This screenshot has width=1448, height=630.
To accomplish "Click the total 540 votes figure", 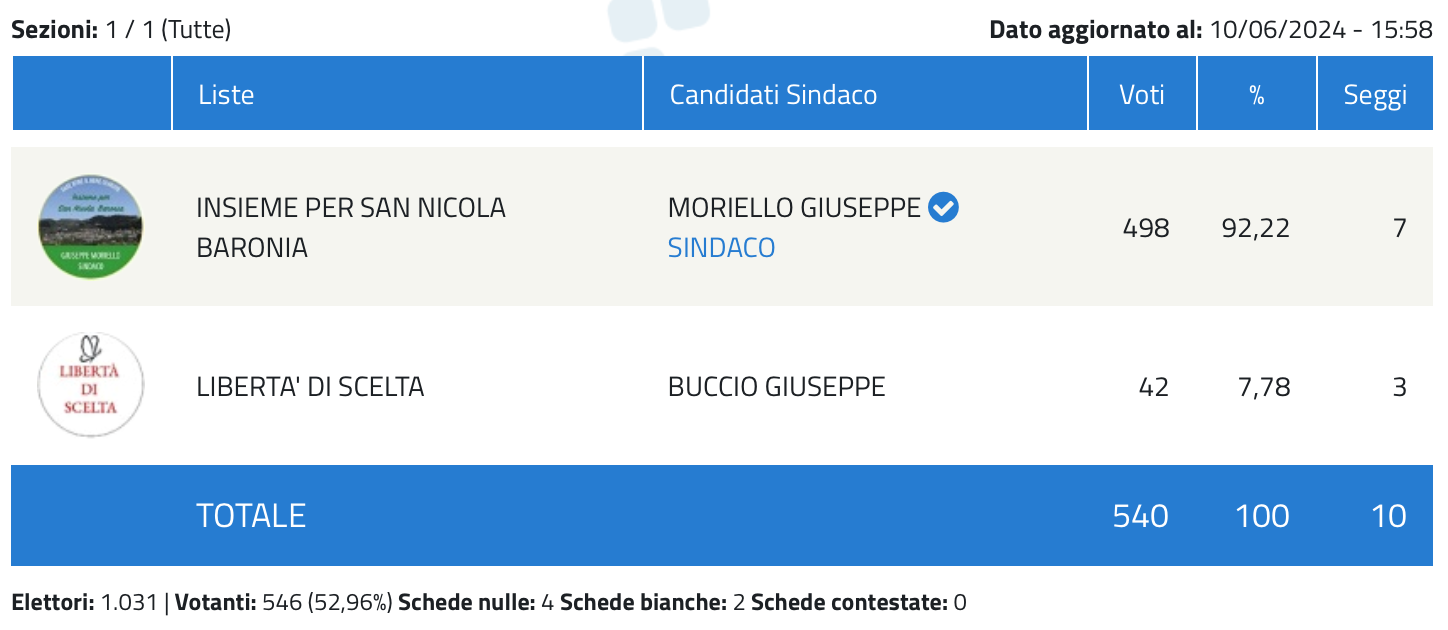I will coord(1140,516).
